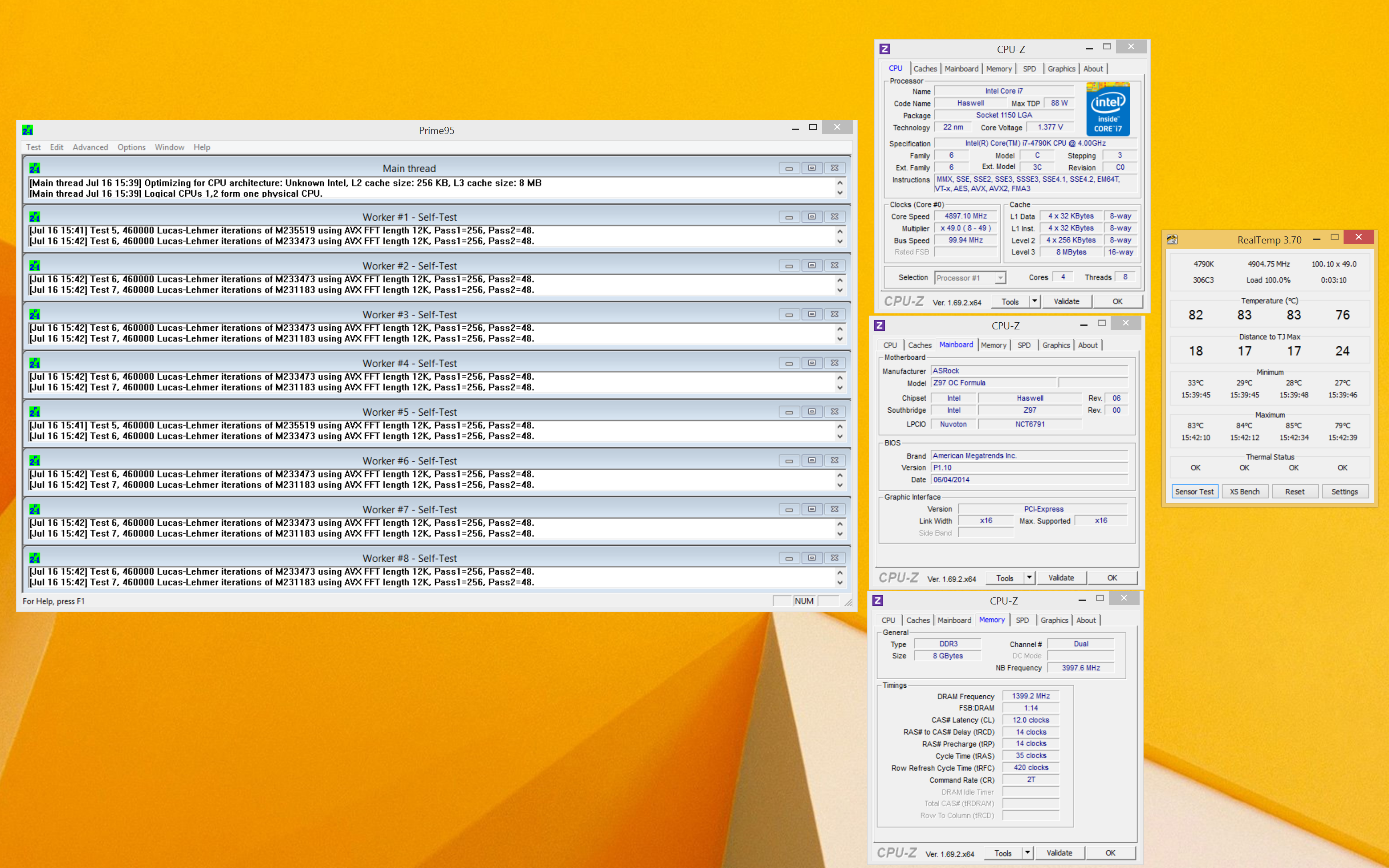Click the CPU-Z logo icon in CPU window
Screen dimensions: 1389x868
(x=885, y=49)
